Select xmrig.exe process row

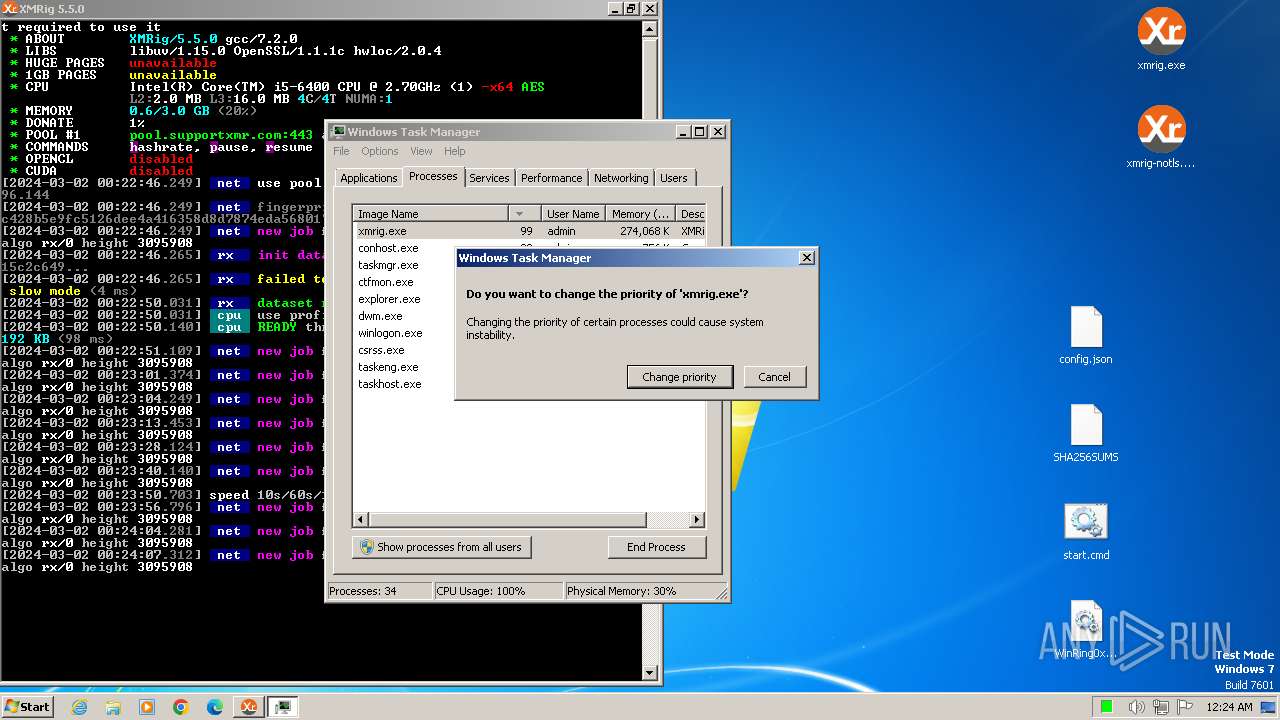pos(529,231)
